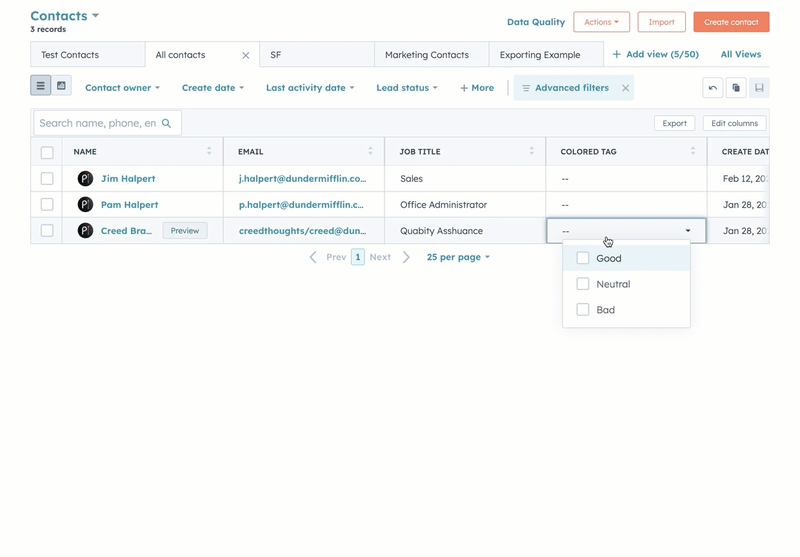Click creedthoughts email link

[303, 231]
